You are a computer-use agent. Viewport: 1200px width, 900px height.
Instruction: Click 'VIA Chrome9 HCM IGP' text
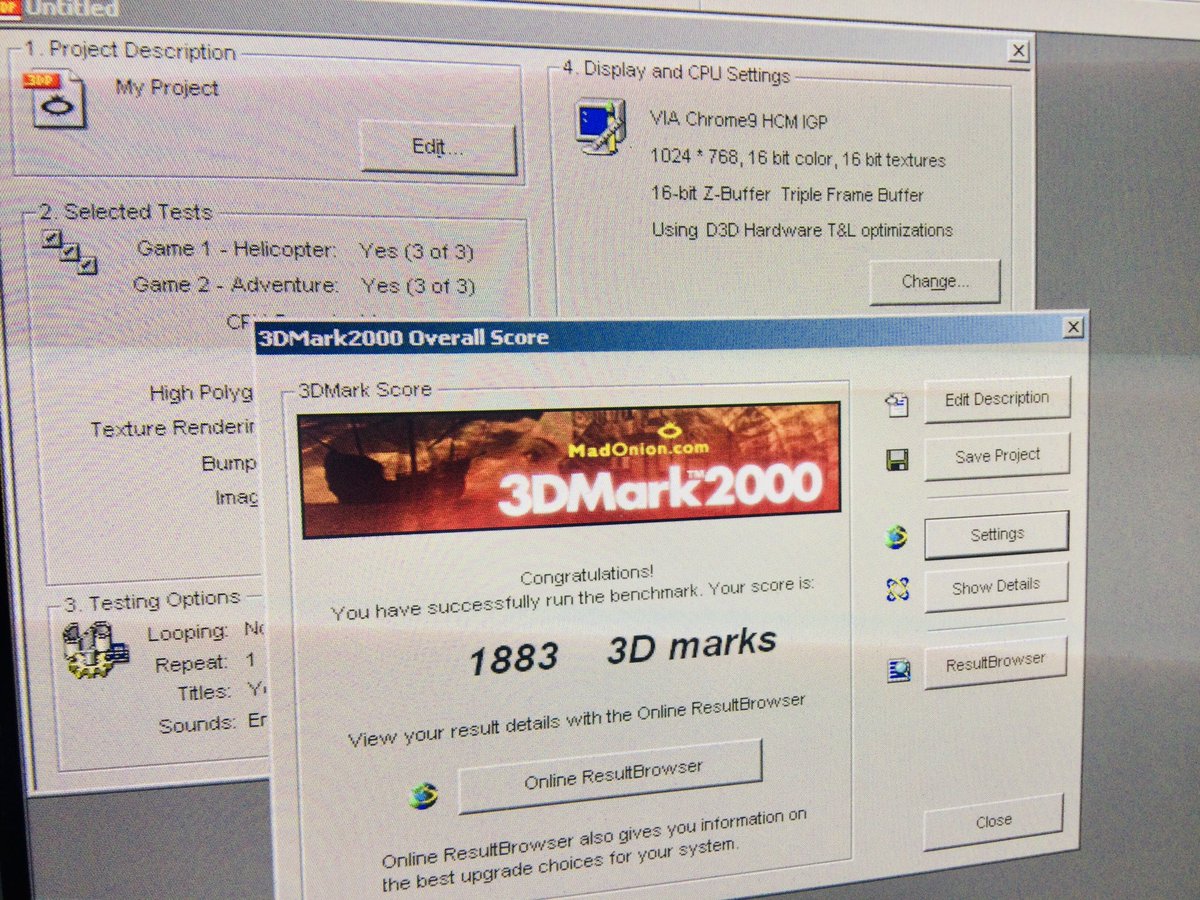738,120
